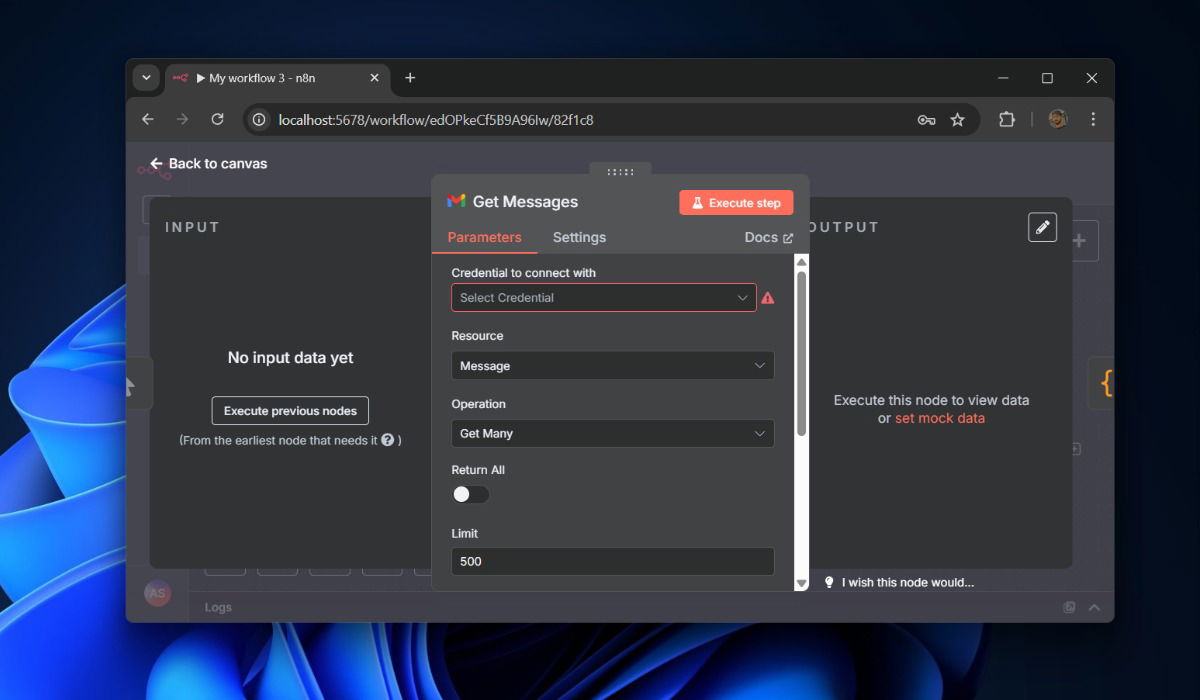Switch to the Settings tab
Viewport: 1200px width, 700px height.
pyautogui.click(x=579, y=237)
